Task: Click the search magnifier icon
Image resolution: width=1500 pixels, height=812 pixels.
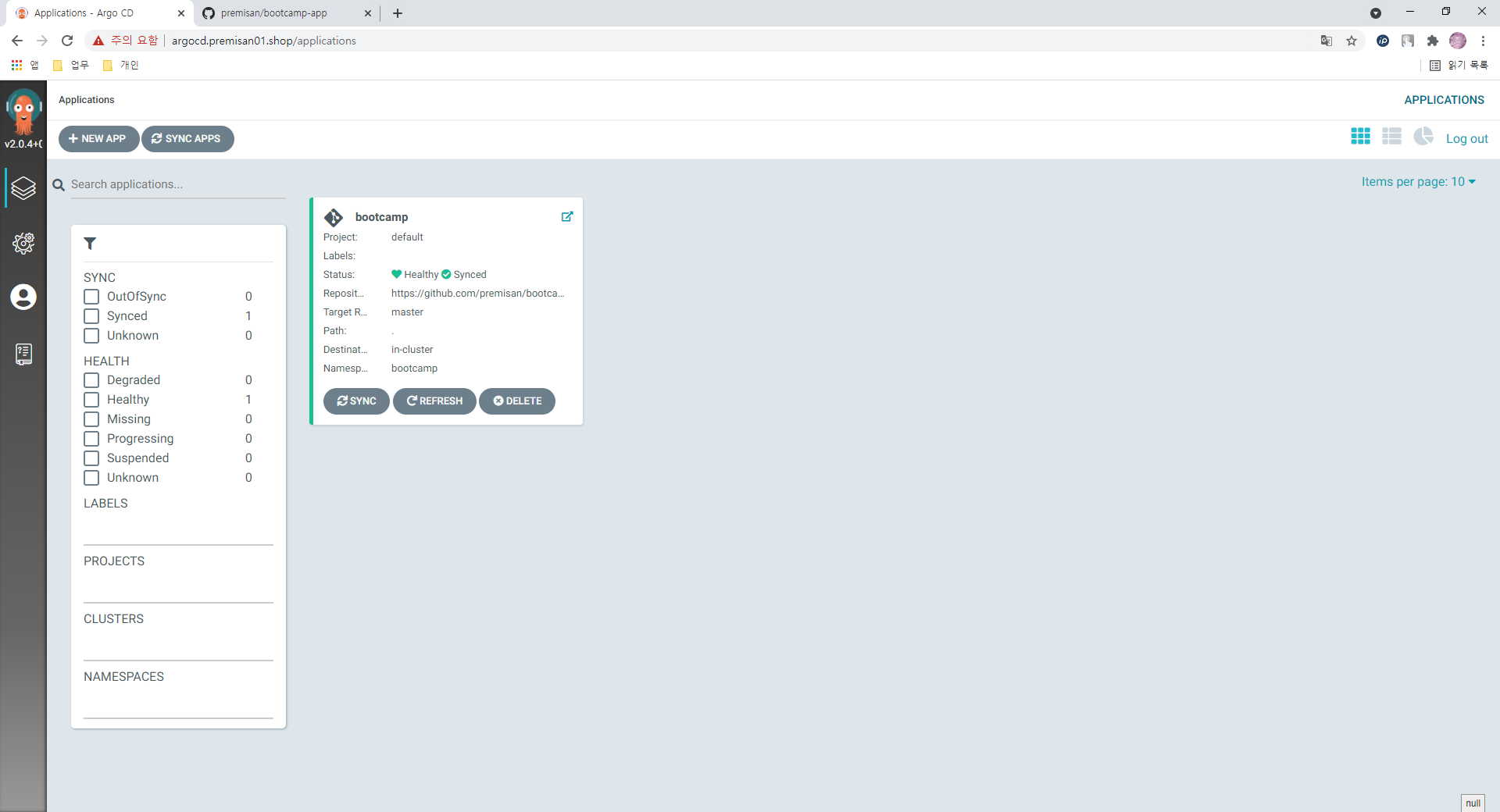Action: [x=59, y=185]
